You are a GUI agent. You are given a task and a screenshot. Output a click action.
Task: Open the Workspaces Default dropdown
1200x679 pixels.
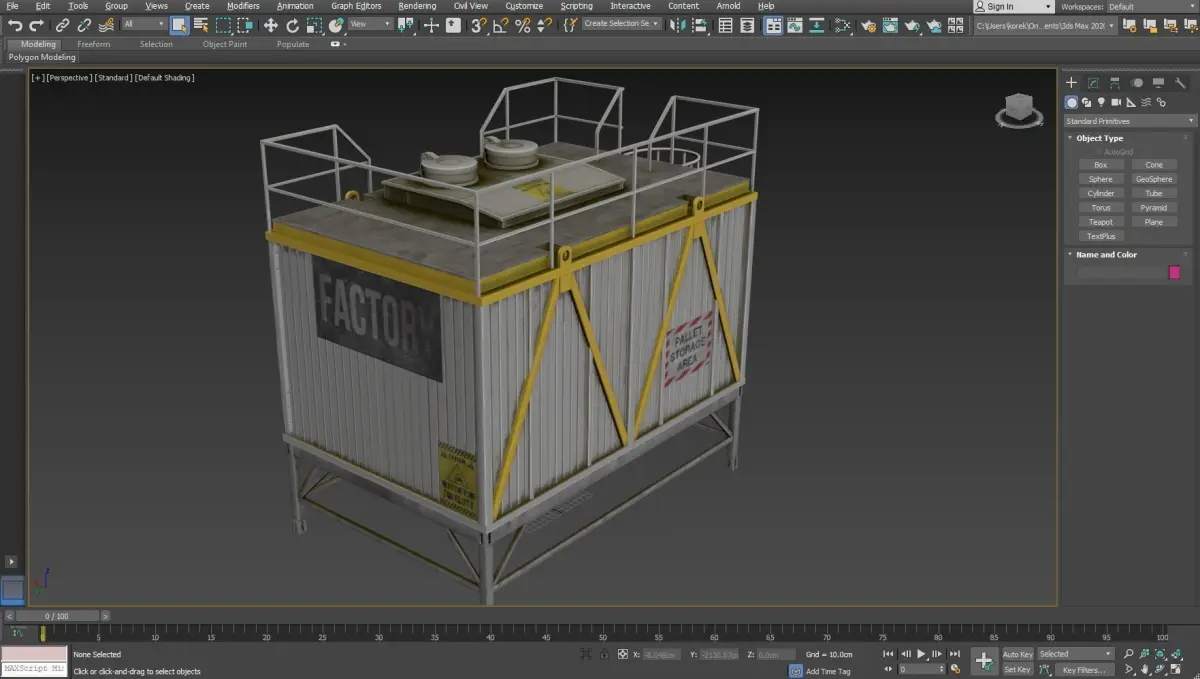[x=1150, y=6]
